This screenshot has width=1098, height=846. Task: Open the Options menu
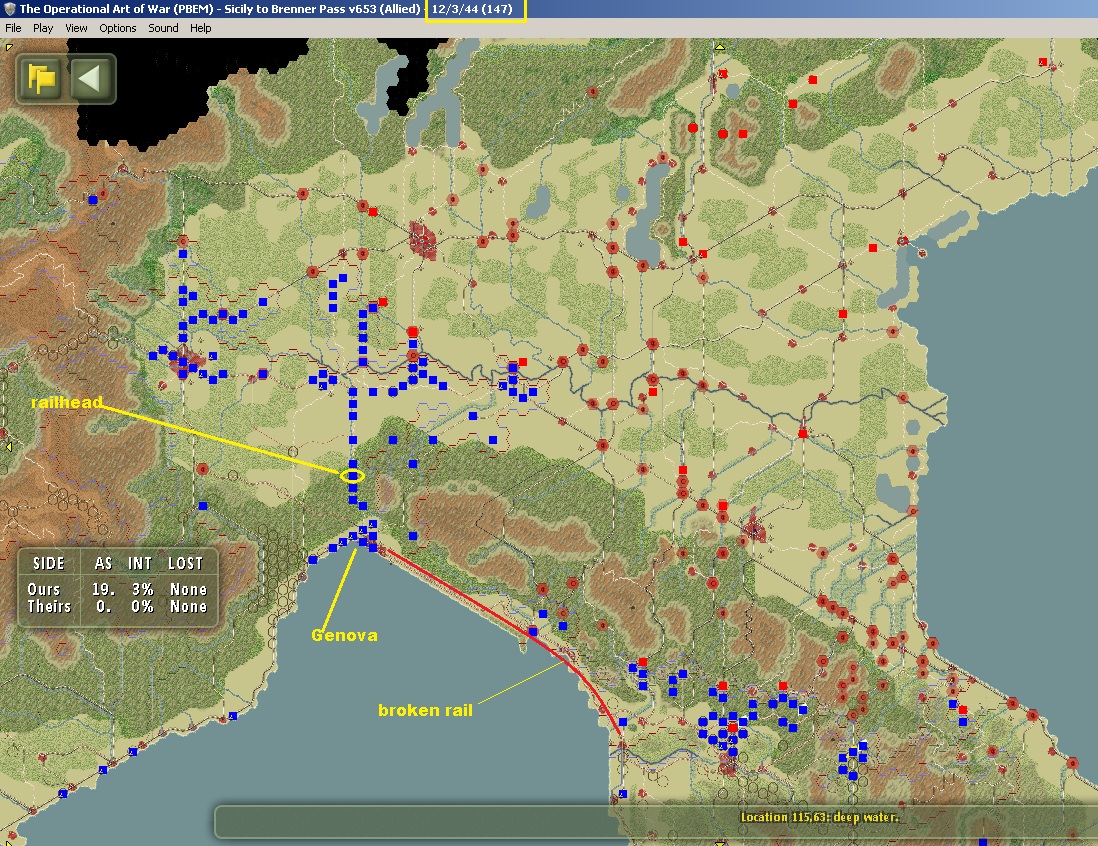click(x=118, y=28)
